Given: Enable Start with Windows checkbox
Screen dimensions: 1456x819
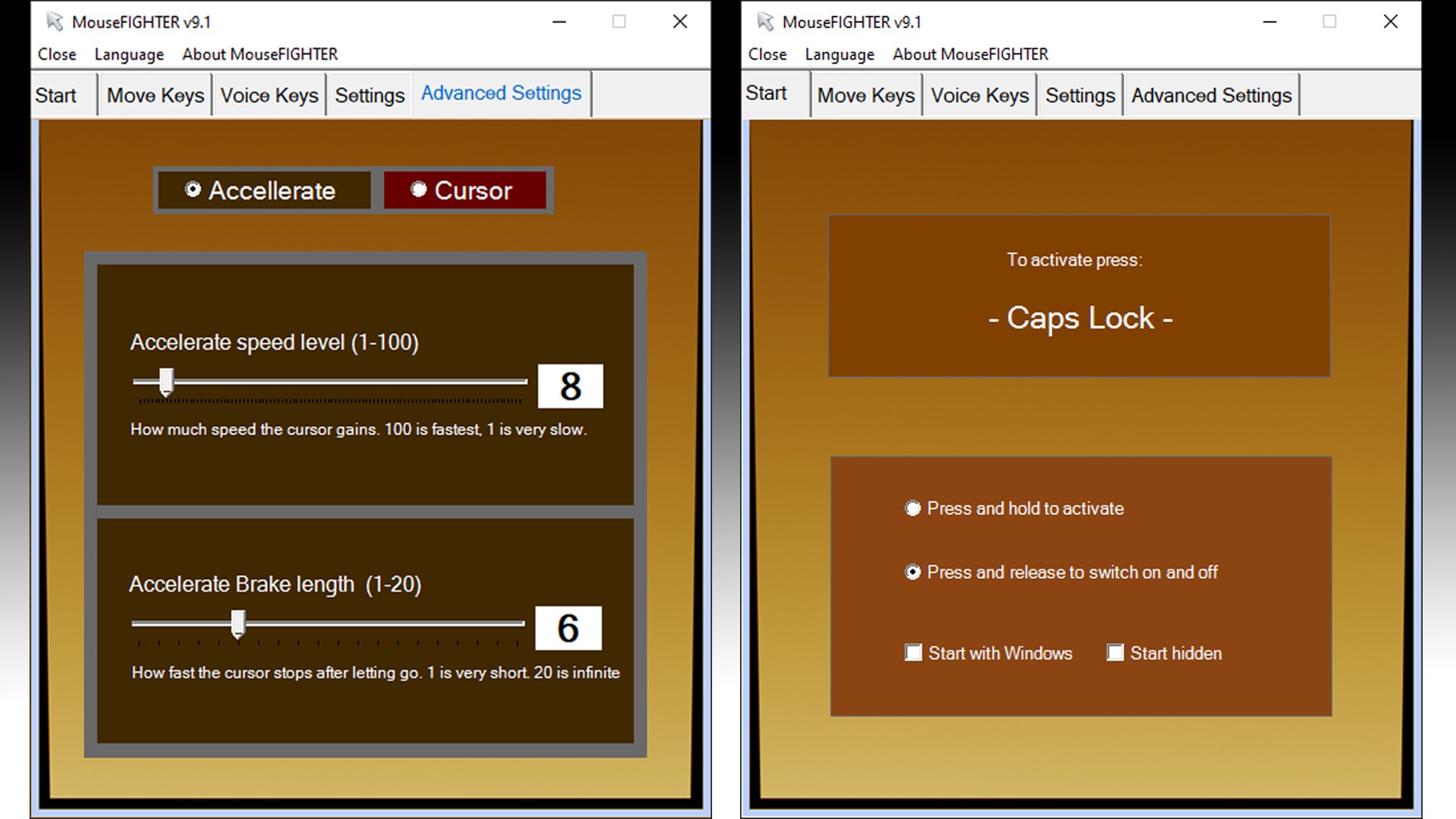Looking at the screenshot, I should pos(914,653).
